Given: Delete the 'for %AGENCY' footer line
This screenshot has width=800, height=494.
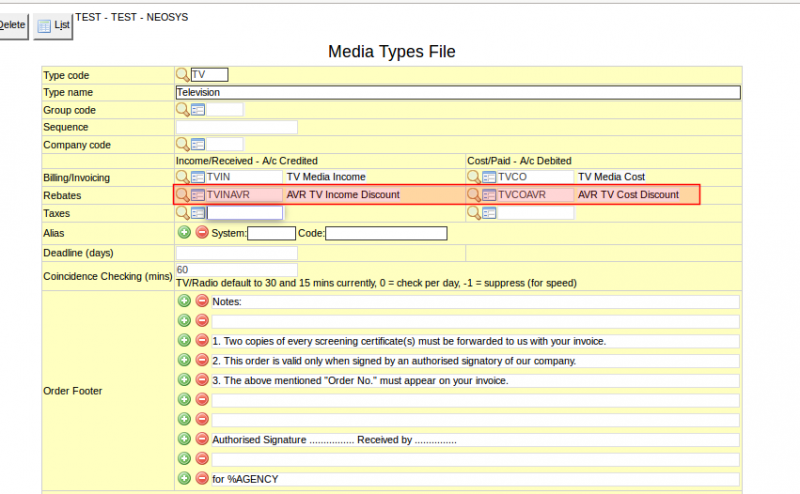Looking at the screenshot, I should pyautogui.click(x=202, y=478).
